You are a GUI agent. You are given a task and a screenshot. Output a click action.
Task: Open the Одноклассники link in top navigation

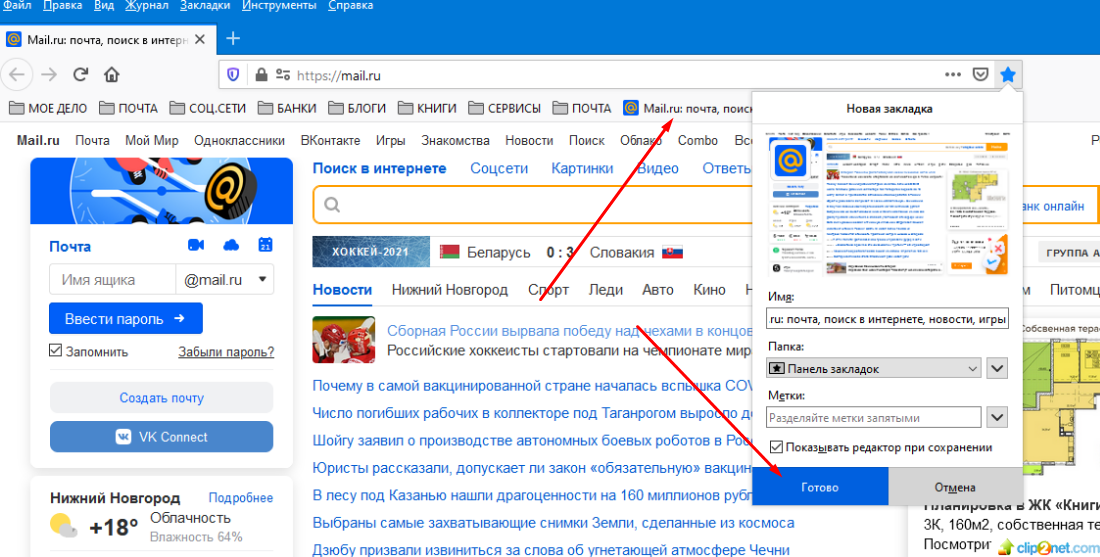coord(239,140)
